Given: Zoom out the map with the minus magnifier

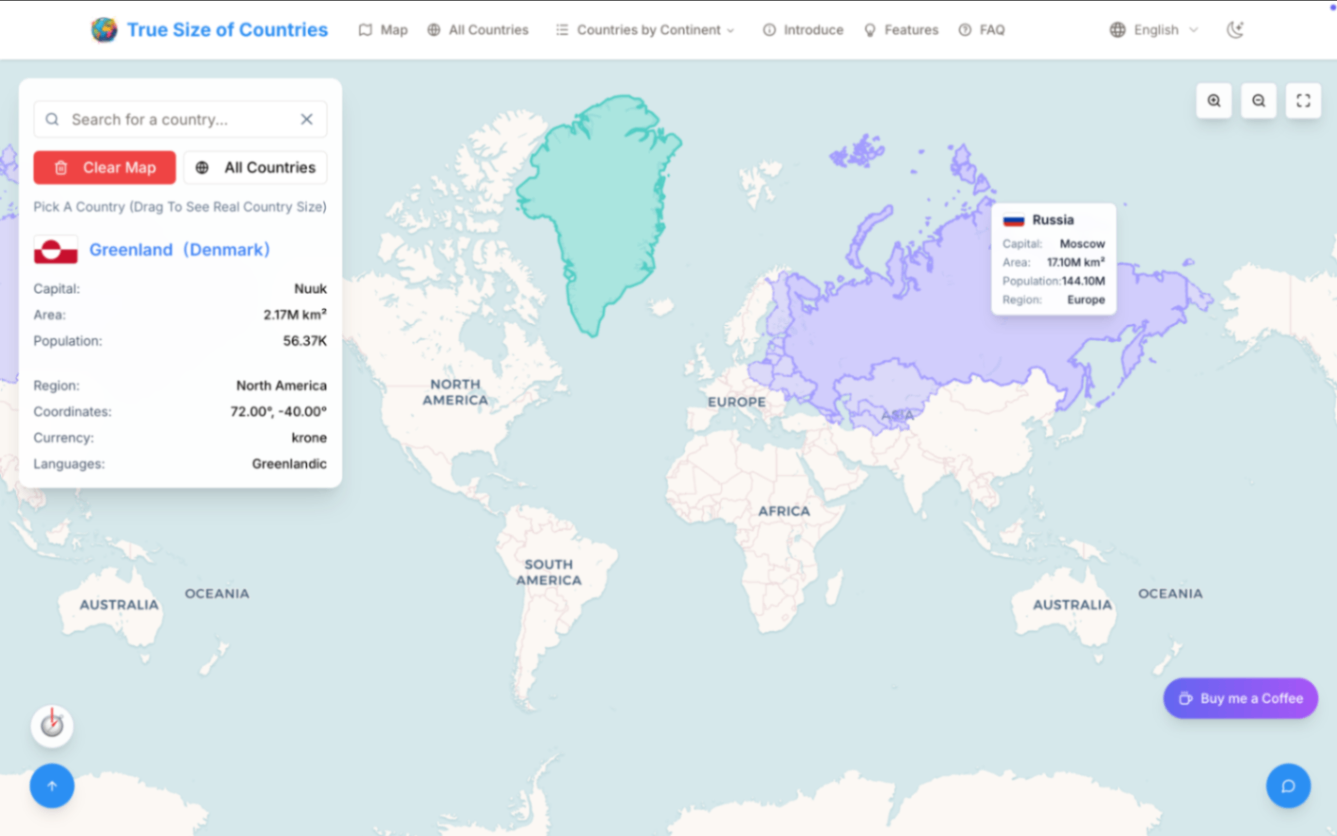Looking at the screenshot, I should tap(1259, 100).
